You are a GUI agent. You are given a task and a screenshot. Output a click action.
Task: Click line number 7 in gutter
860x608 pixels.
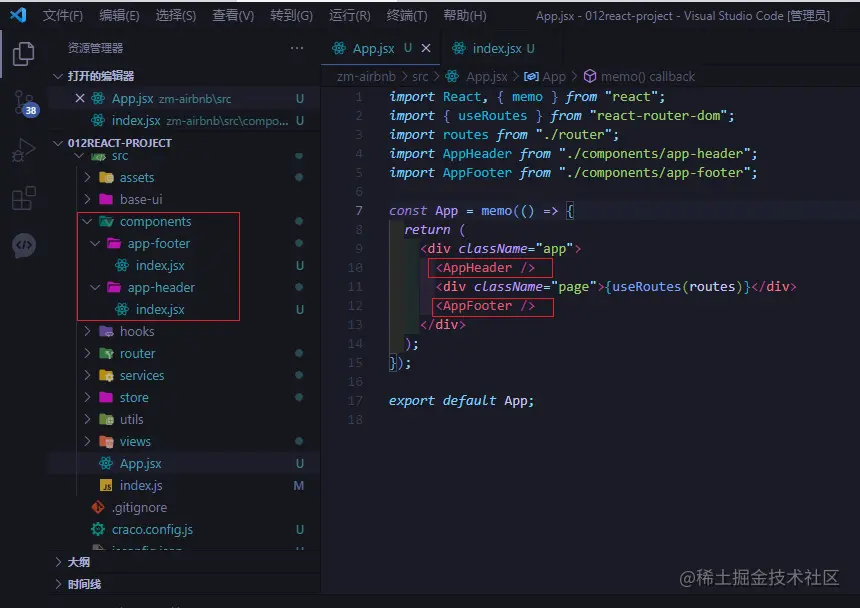coord(358,211)
